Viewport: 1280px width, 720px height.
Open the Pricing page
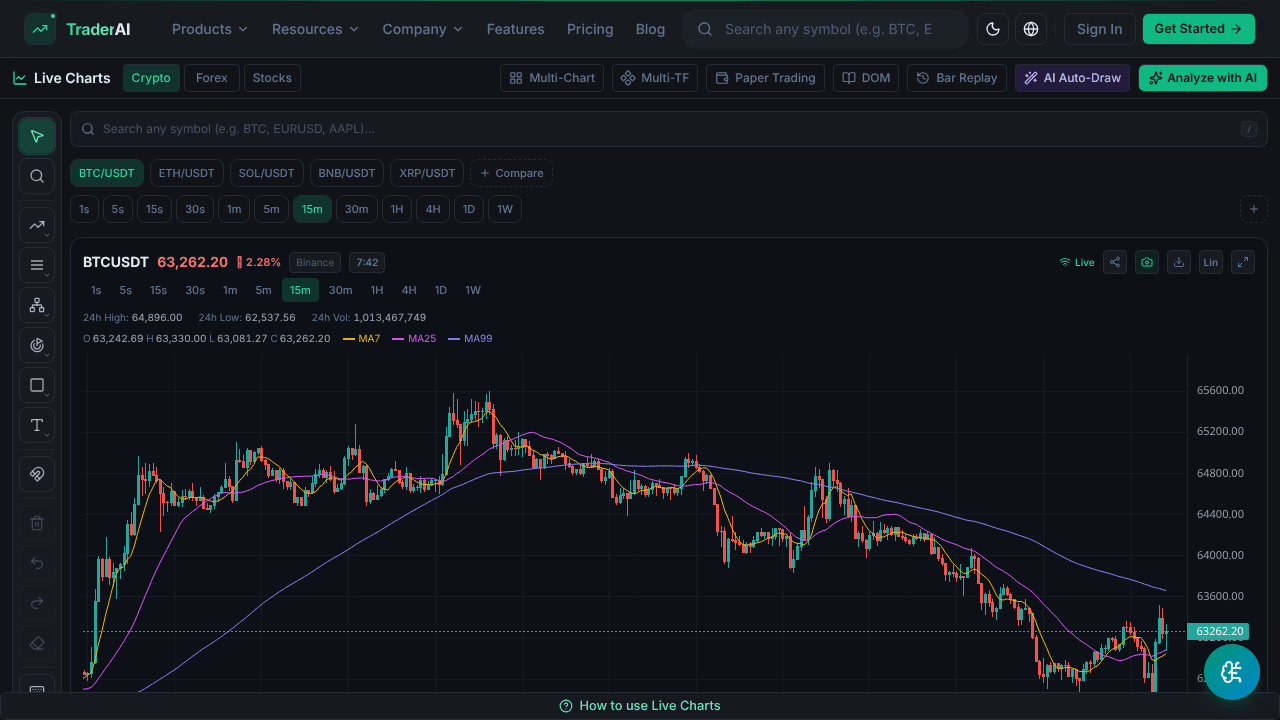pos(590,29)
